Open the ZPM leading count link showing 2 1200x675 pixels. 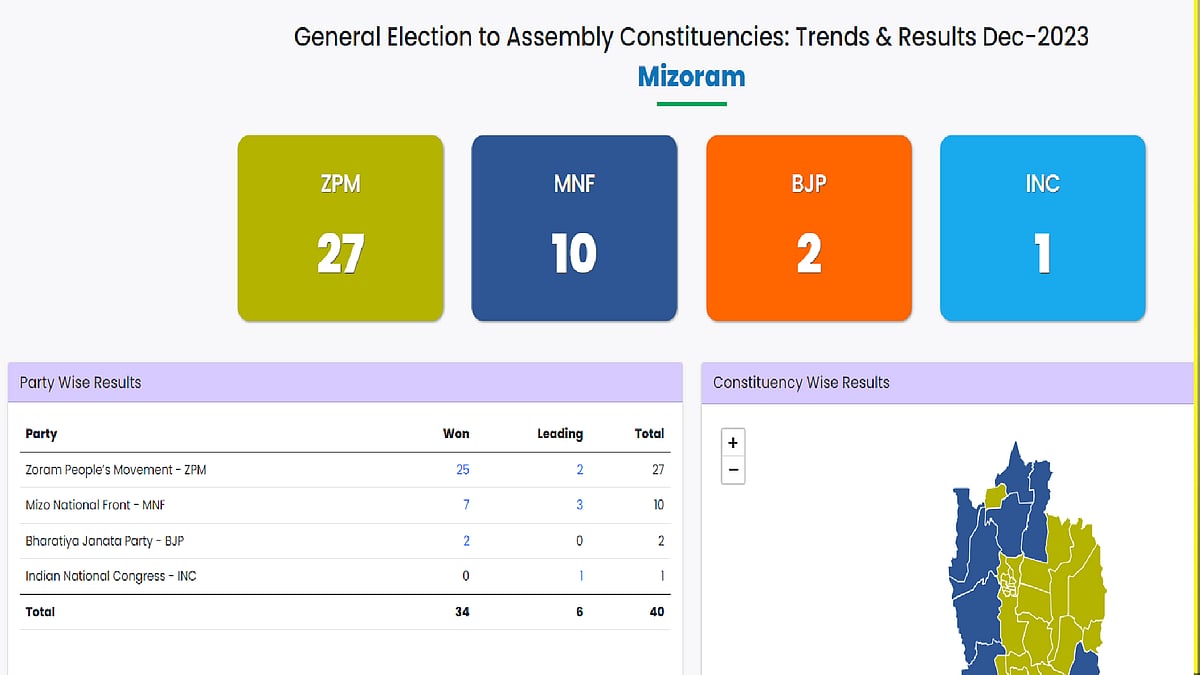pos(580,470)
